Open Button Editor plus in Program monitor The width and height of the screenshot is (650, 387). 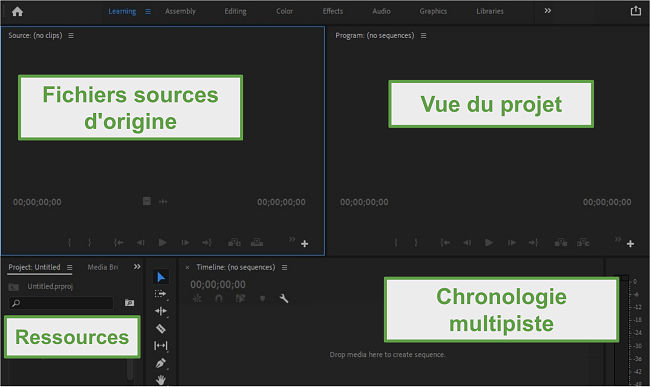[x=630, y=244]
